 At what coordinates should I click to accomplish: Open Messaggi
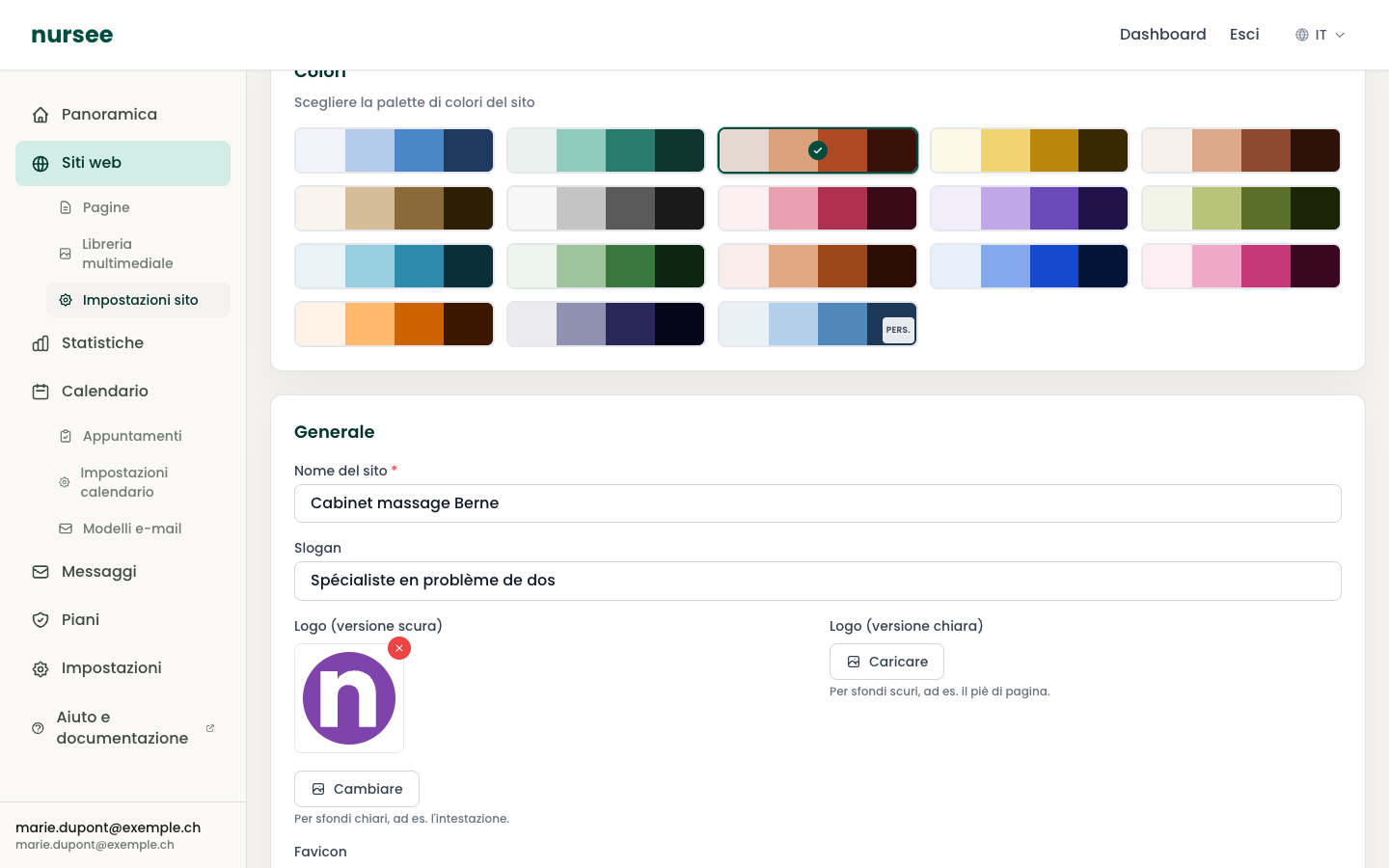tap(123, 572)
